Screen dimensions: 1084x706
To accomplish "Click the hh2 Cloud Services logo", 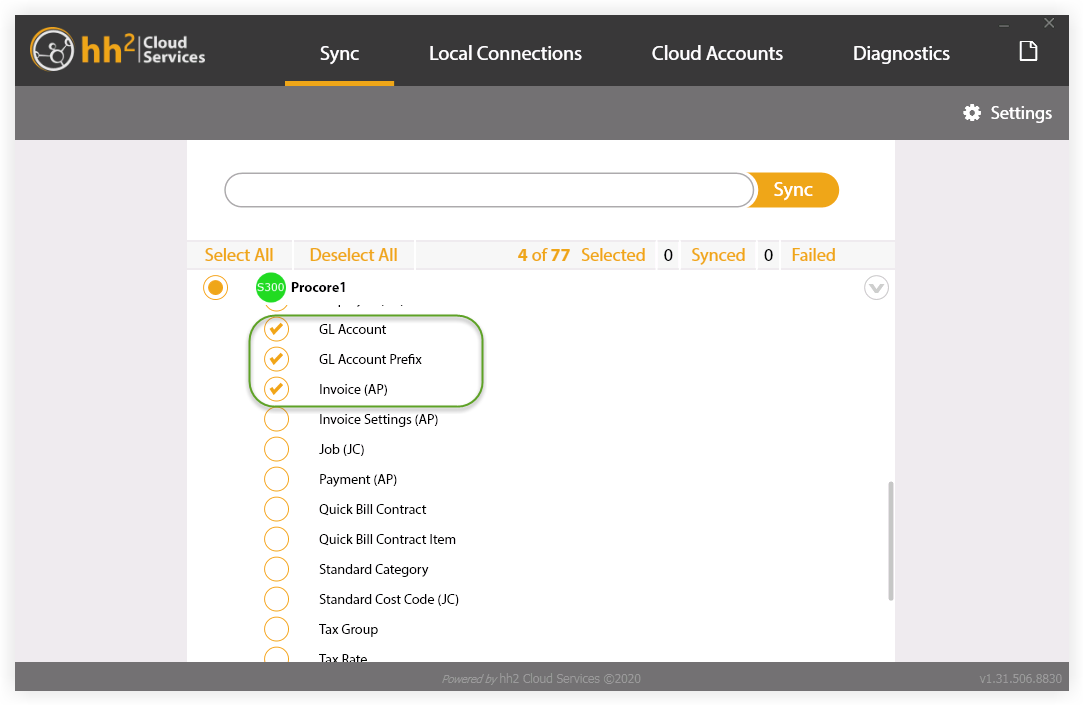I will (116, 49).
